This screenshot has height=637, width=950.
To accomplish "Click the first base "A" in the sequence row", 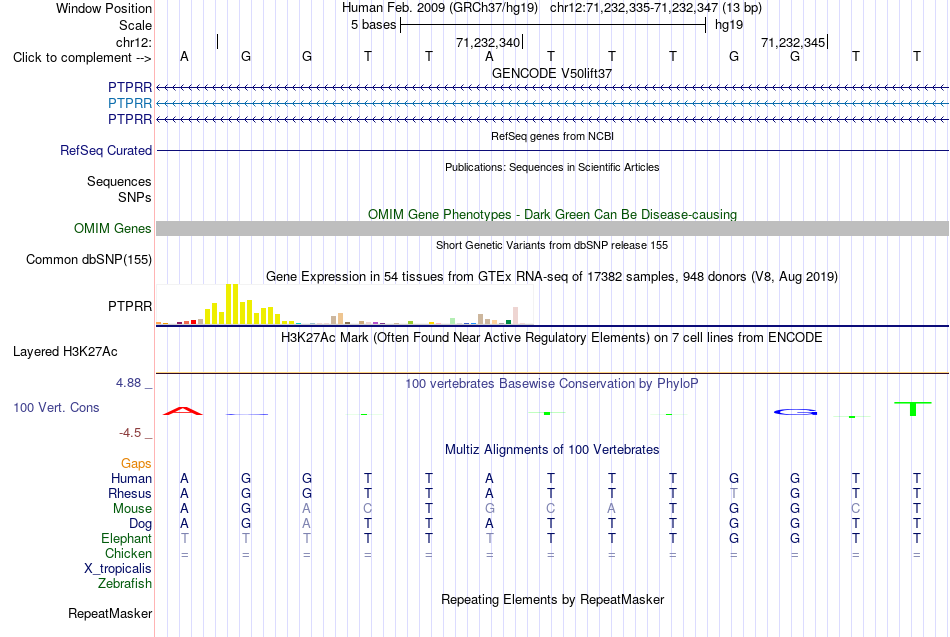I will click(x=184, y=57).
